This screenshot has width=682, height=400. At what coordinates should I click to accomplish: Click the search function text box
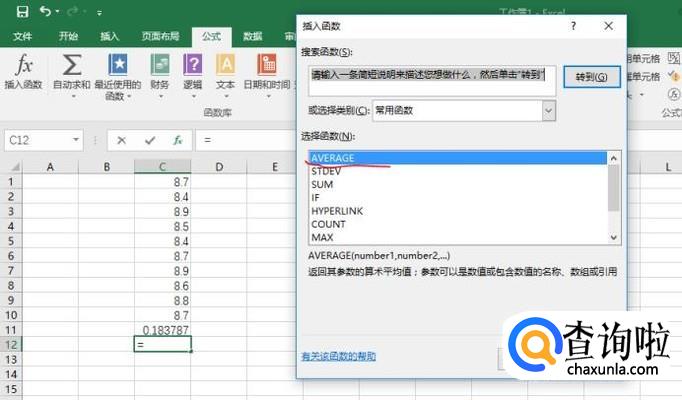432,80
